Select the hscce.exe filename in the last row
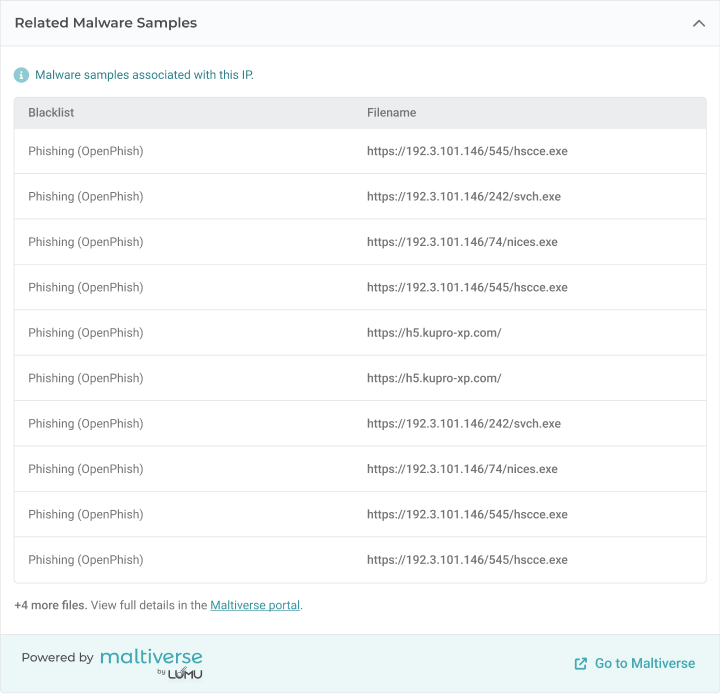720x696 pixels. 467,560
